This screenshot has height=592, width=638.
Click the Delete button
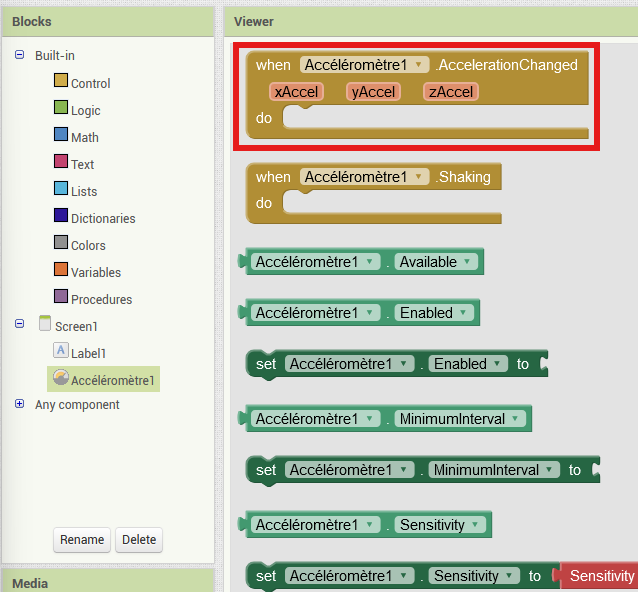pos(139,540)
